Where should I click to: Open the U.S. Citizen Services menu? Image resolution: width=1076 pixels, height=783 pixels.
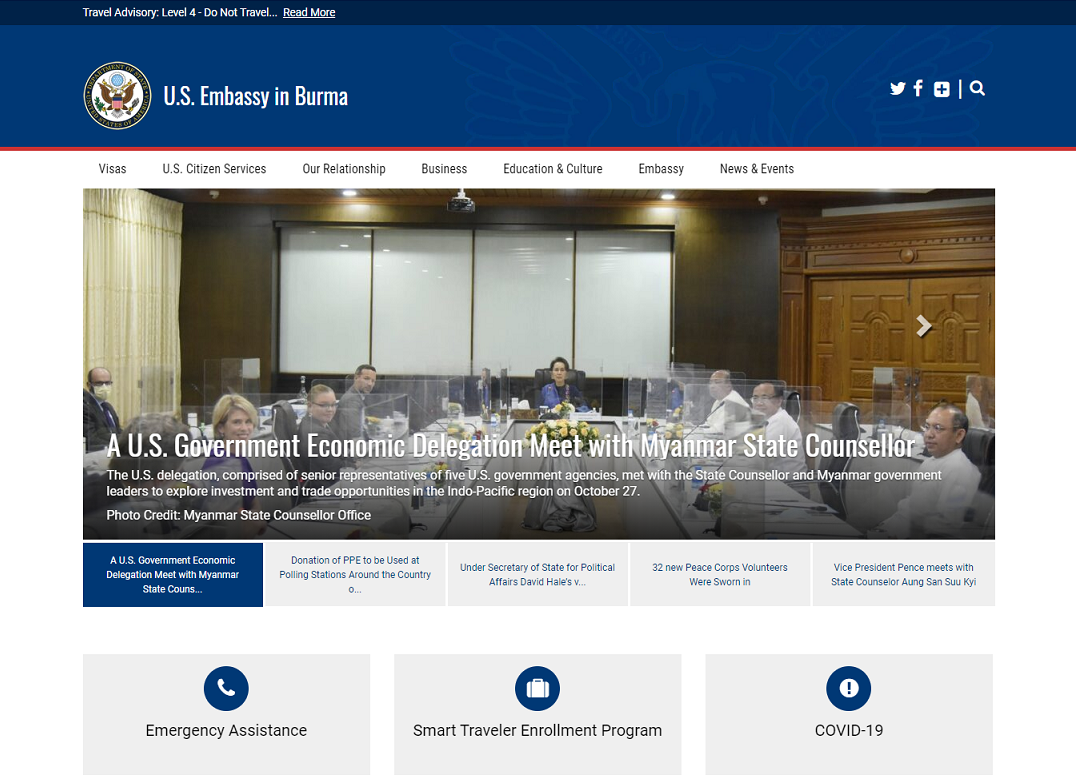coord(214,169)
